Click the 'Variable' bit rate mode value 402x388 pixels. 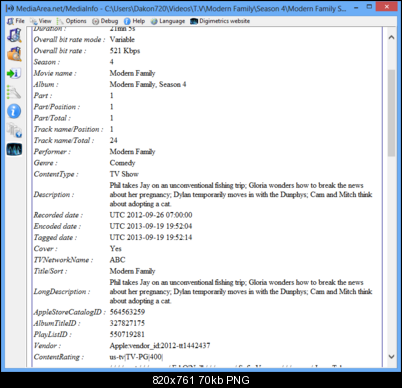coord(122,39)
